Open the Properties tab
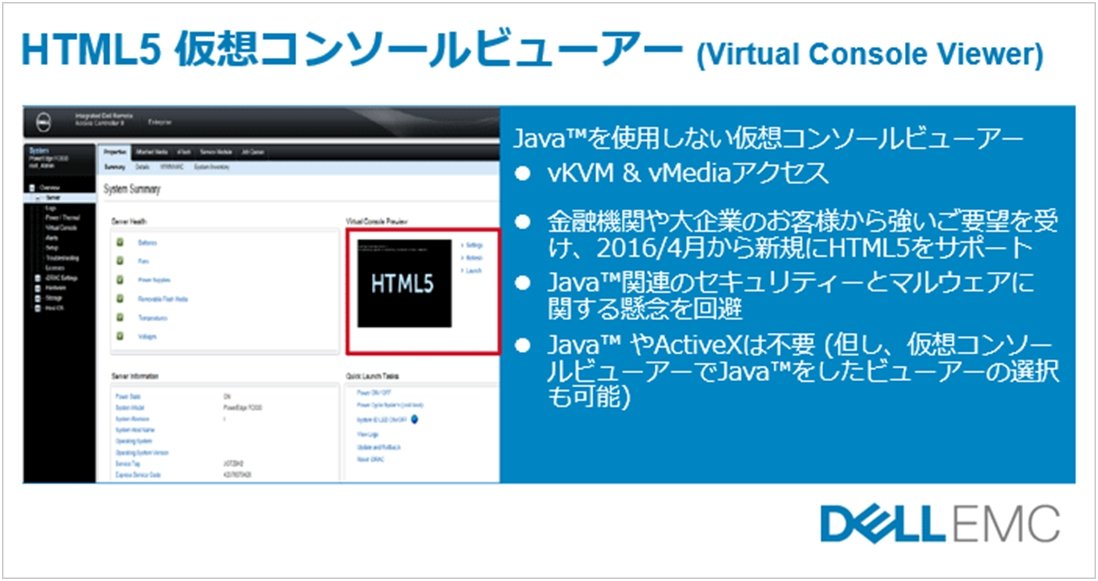Viewport: 1098px width, 581px height. [115, 152]
